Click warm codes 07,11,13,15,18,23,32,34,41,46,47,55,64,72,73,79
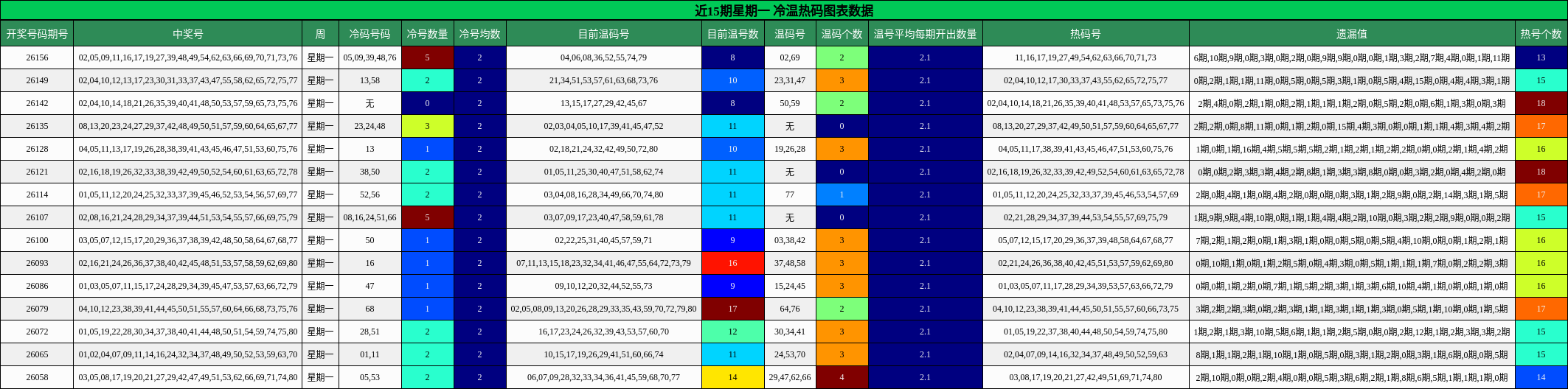 tap(603, 263)
